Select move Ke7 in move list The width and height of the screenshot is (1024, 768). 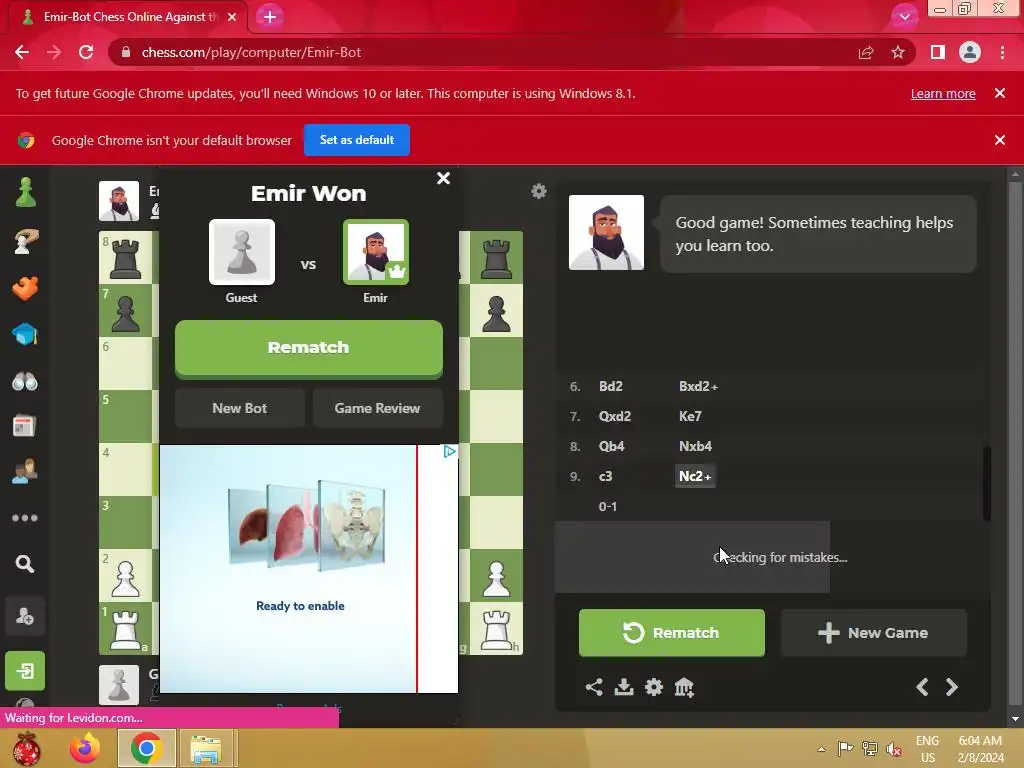[690, 416]
